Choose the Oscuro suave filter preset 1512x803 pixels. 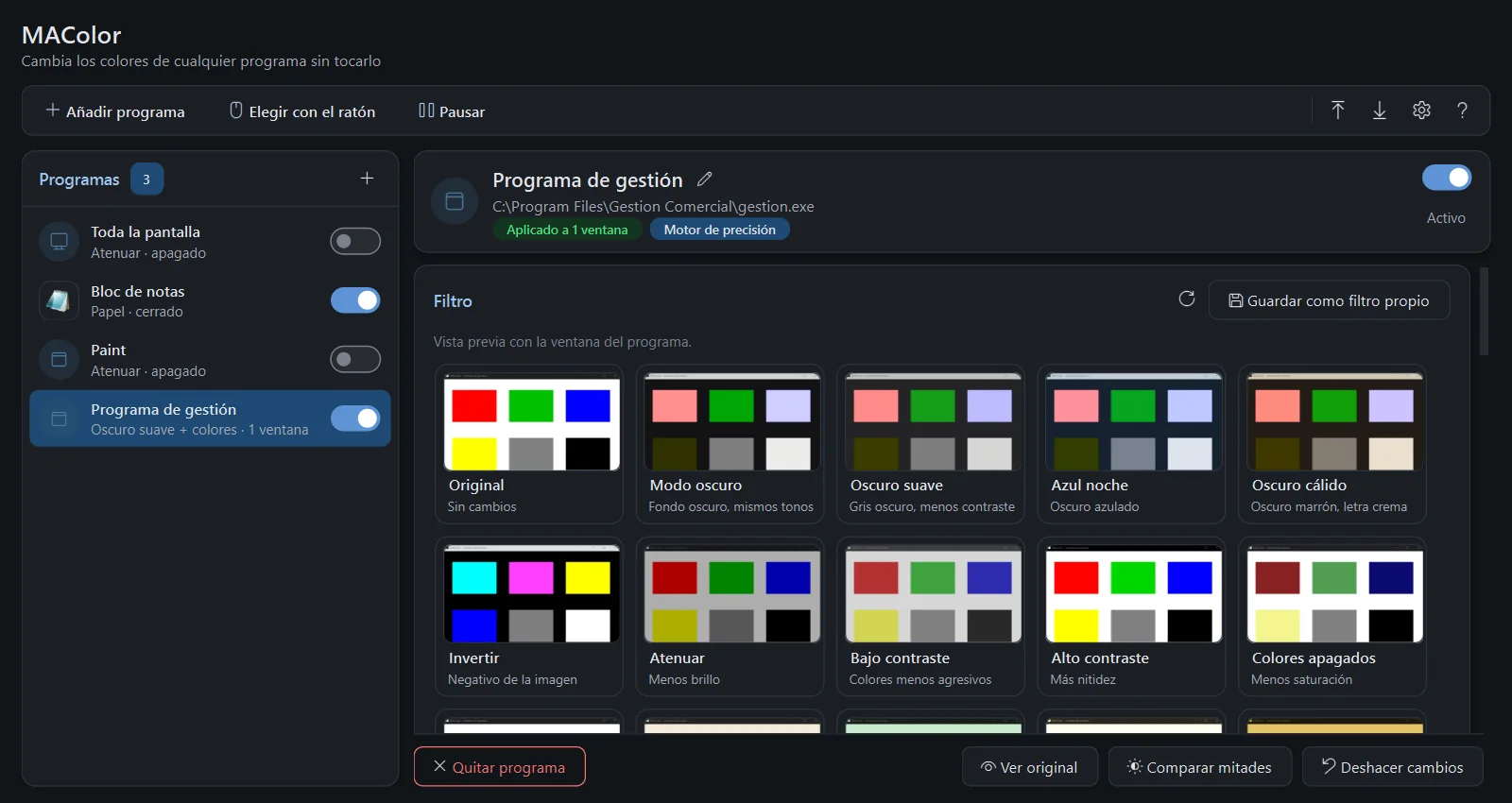tap(931, 444)
